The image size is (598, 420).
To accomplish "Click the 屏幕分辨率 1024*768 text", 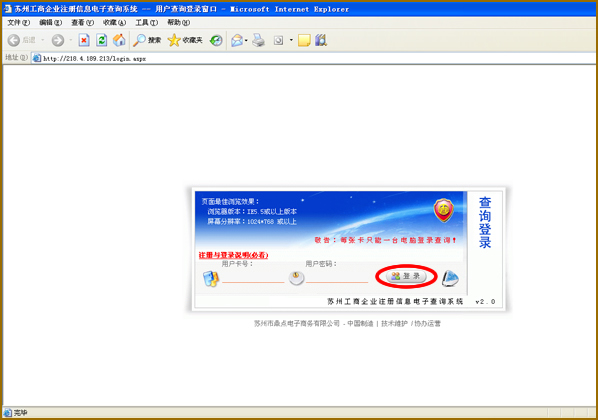I will [x=252, y=222].
